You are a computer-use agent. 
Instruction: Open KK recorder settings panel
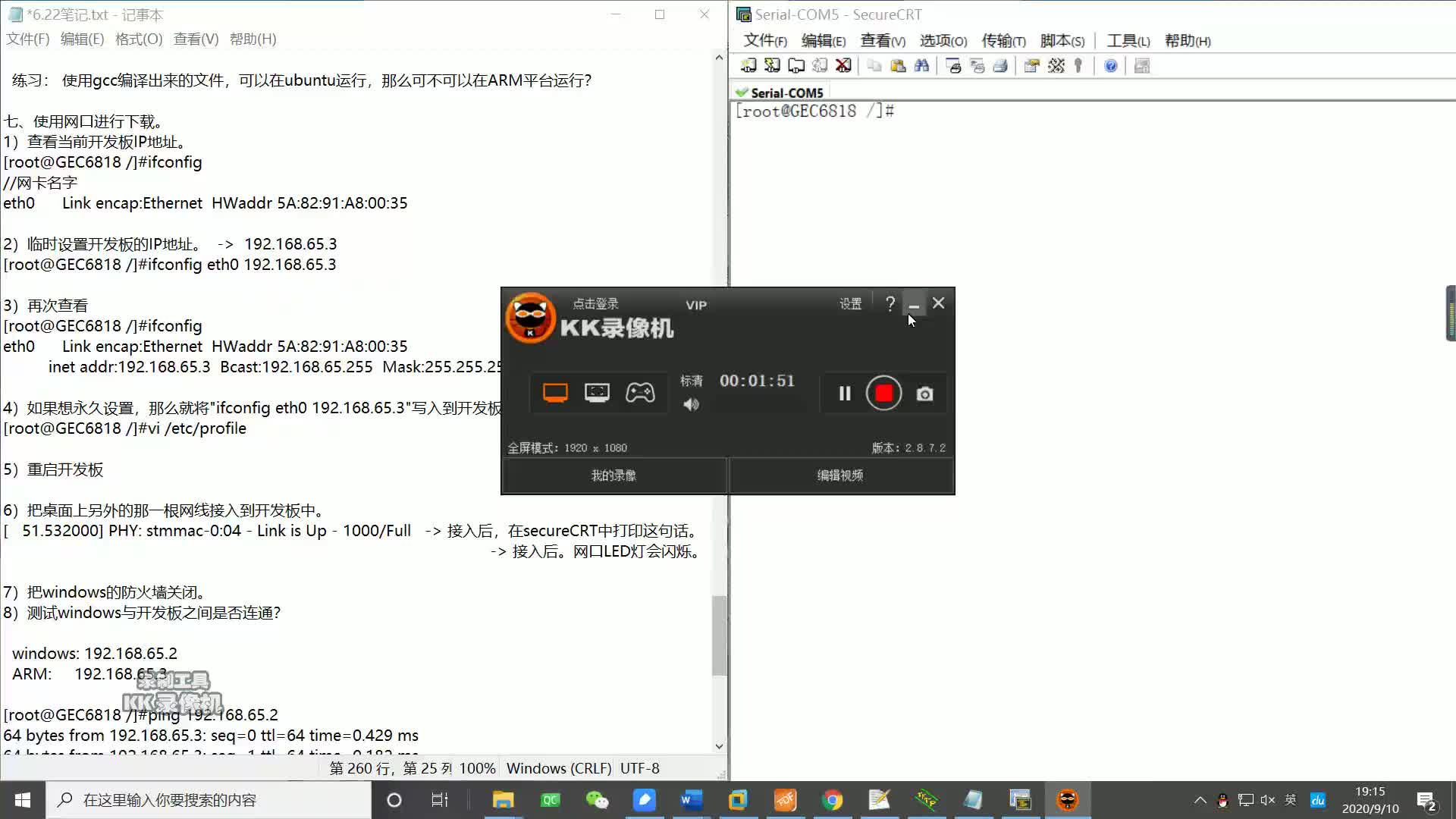pos(851,303)
